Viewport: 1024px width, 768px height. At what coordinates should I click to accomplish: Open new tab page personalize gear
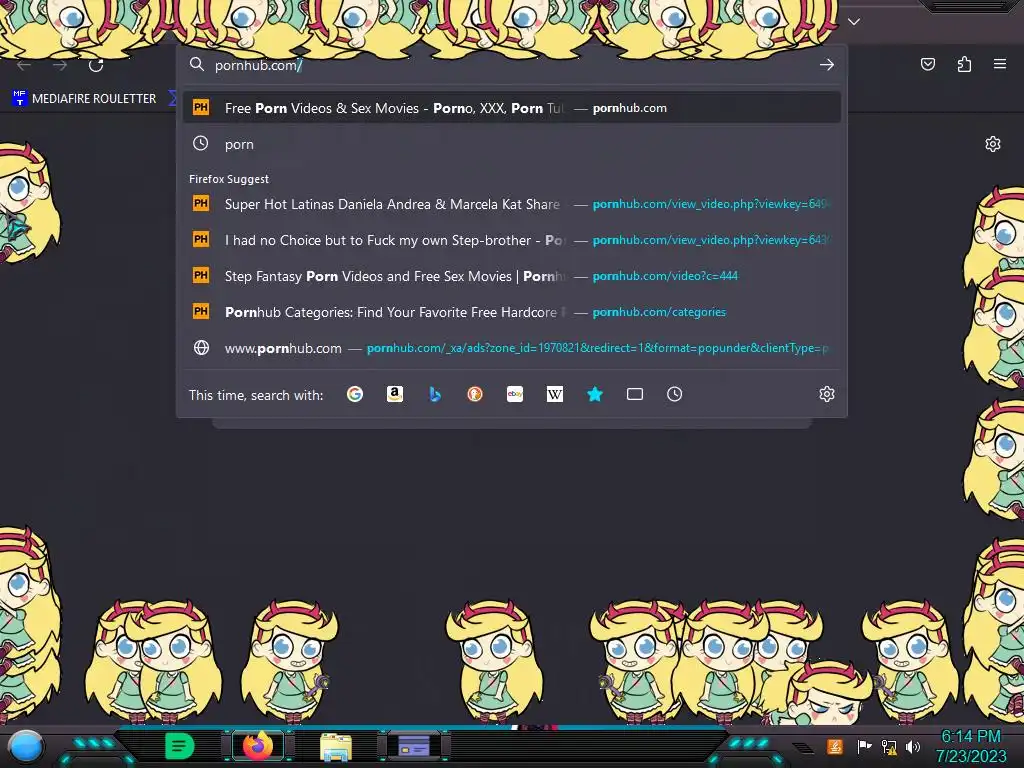tap(993, 144)
